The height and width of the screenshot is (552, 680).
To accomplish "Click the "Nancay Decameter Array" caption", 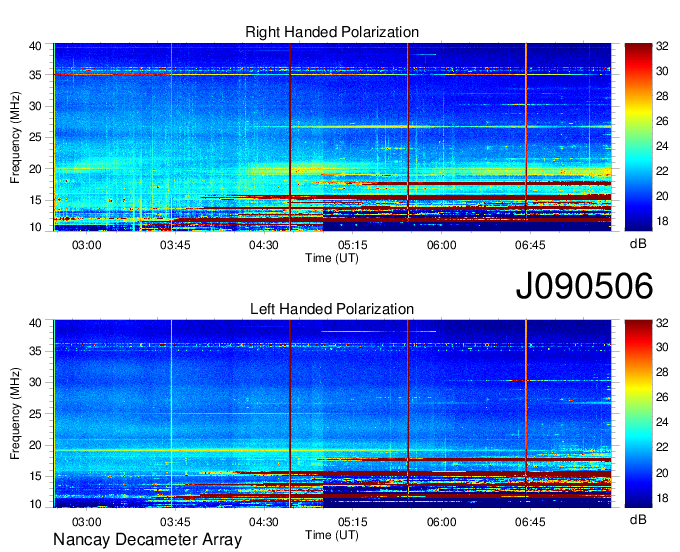I will tap(147, 539).
